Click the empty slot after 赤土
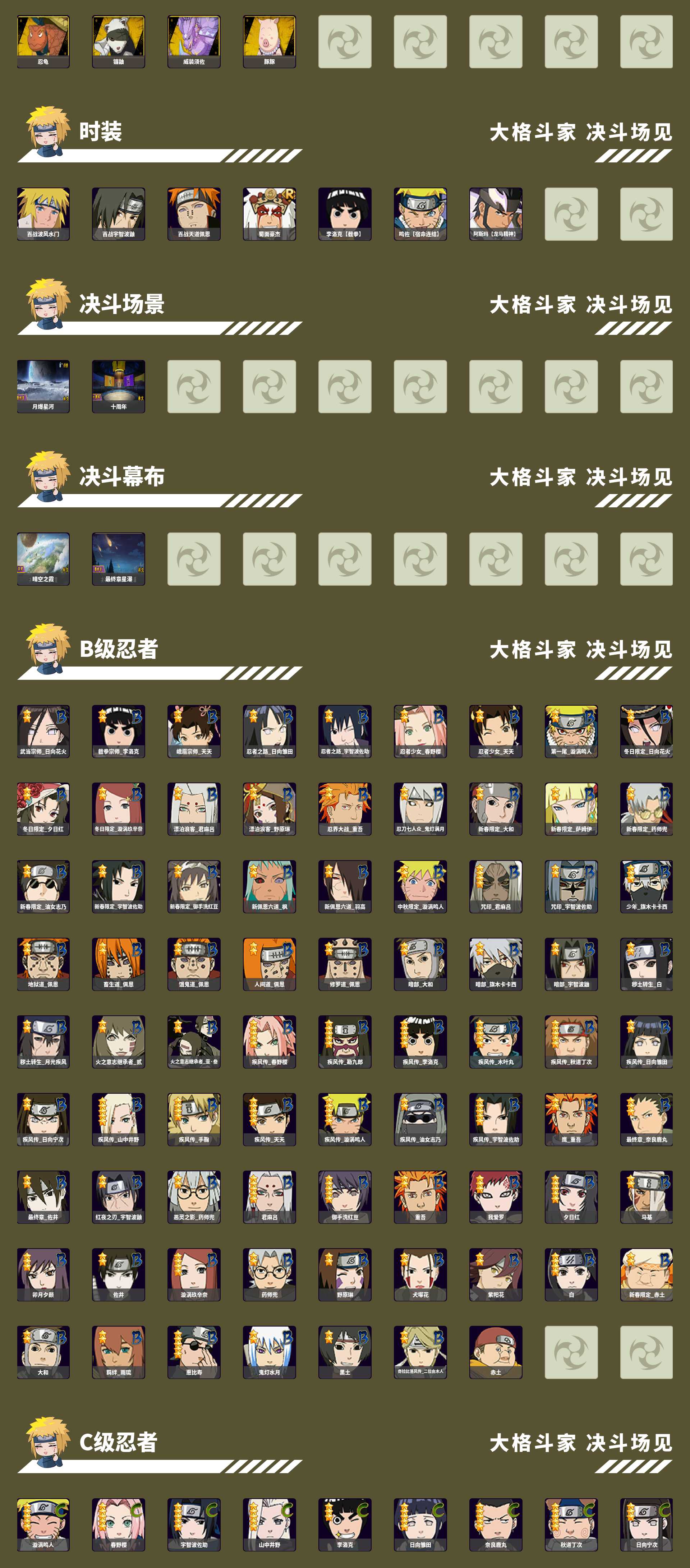 tap(571, 1352)
